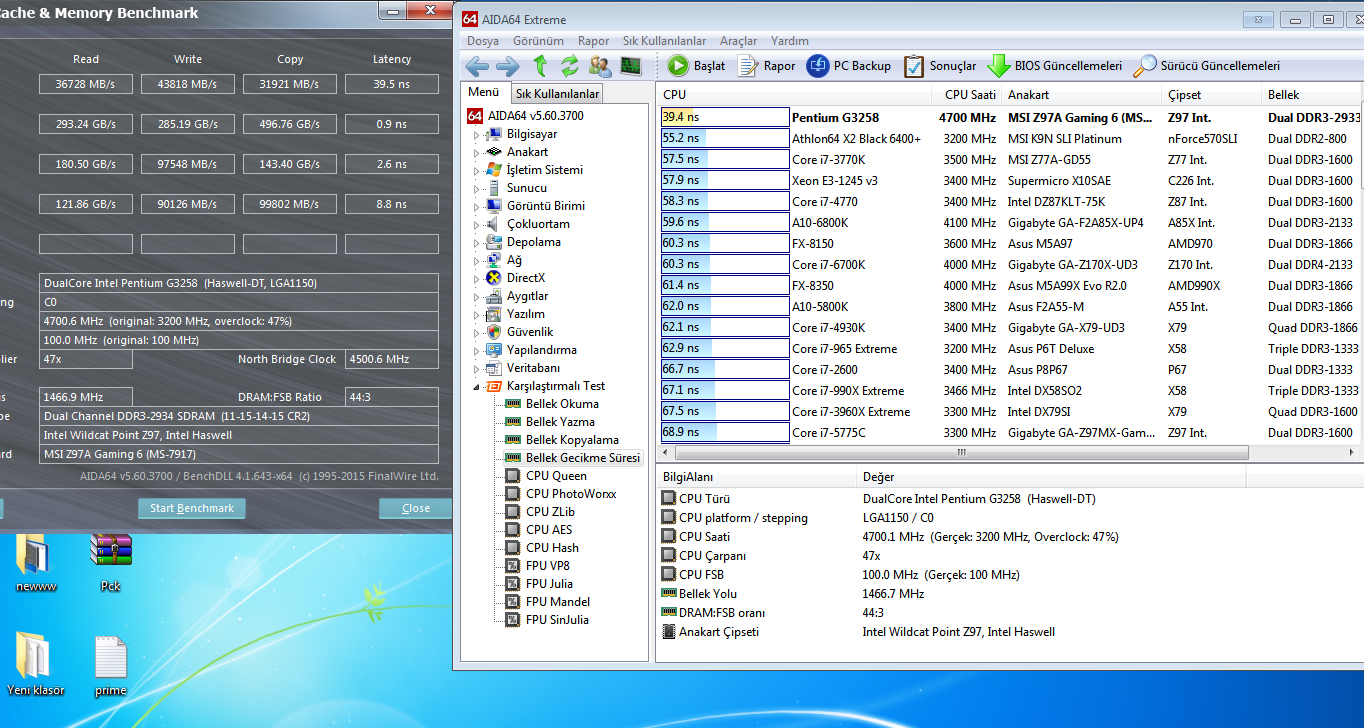Expand the Depolama tree node
1364x728 pixels.
pyautogui.click(x=476, y=242)
